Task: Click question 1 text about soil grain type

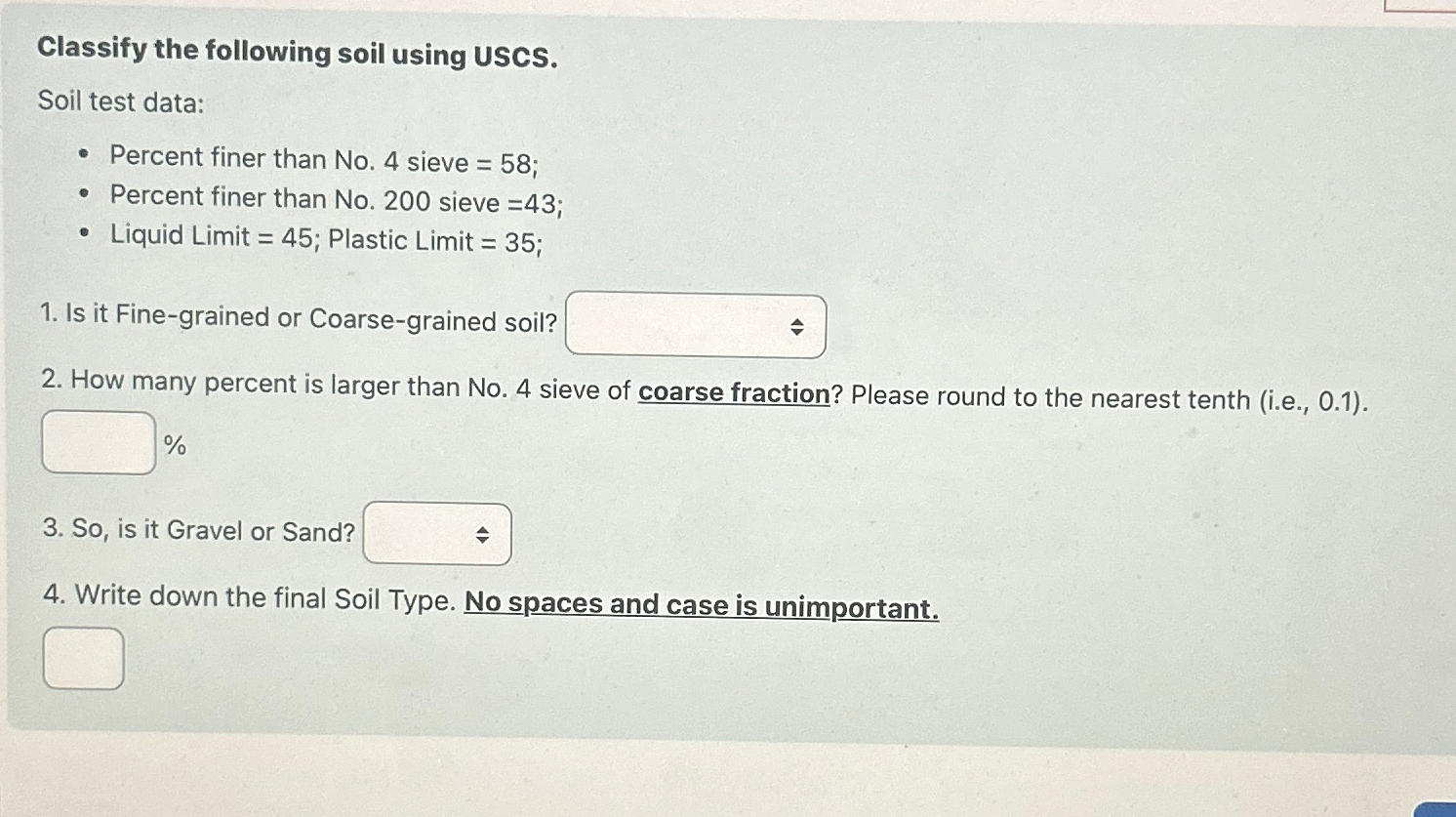Action: [x=293, y=318]
